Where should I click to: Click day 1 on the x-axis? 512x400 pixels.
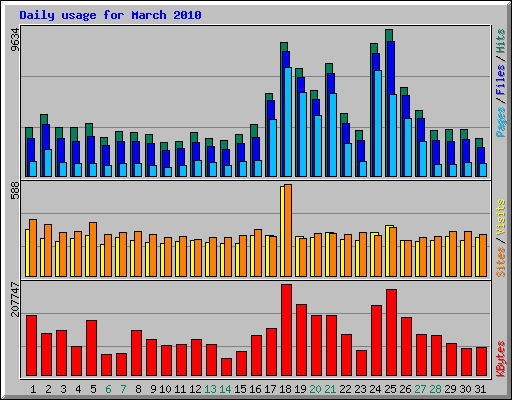click(x=33, y=389)
